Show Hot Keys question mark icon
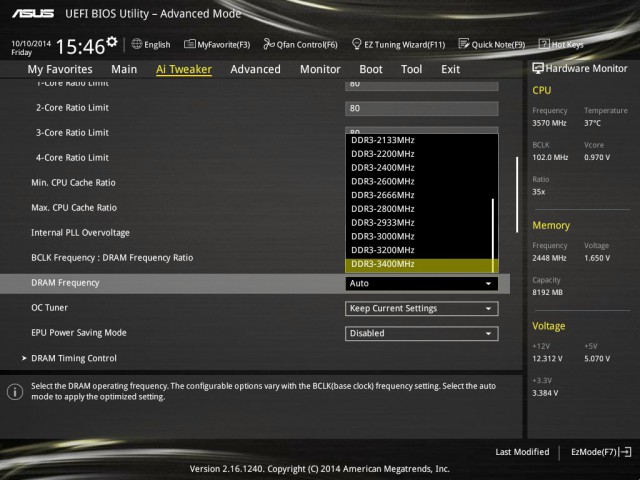Viewport: 640px width, 480px height. pyautogui.click(x=544, y=44)
